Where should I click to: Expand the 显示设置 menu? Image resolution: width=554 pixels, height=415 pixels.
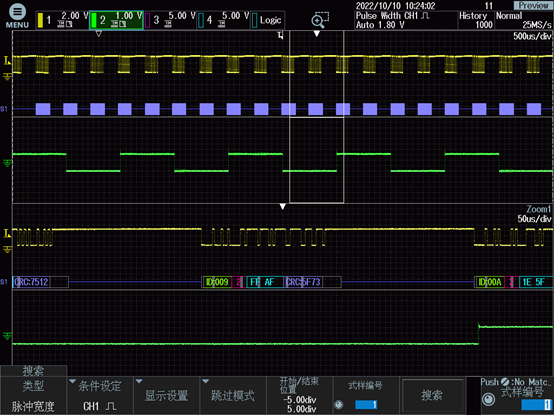pos(166,395)
